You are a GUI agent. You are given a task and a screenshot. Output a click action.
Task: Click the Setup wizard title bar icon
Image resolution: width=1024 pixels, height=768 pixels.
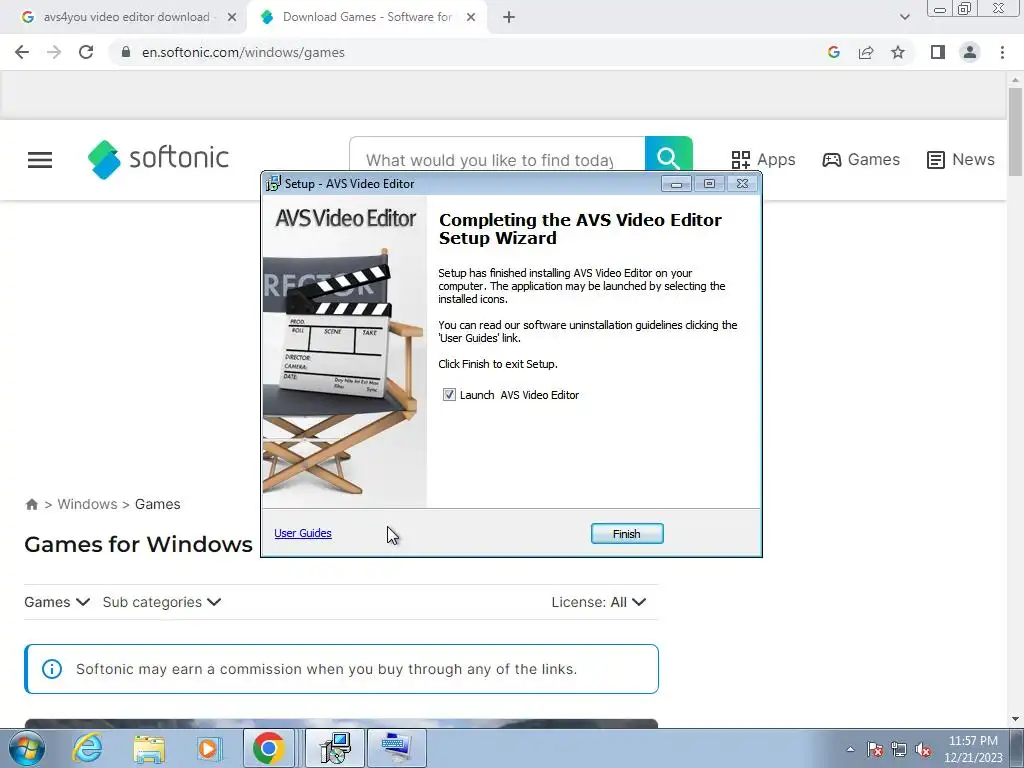coord(273,184)
